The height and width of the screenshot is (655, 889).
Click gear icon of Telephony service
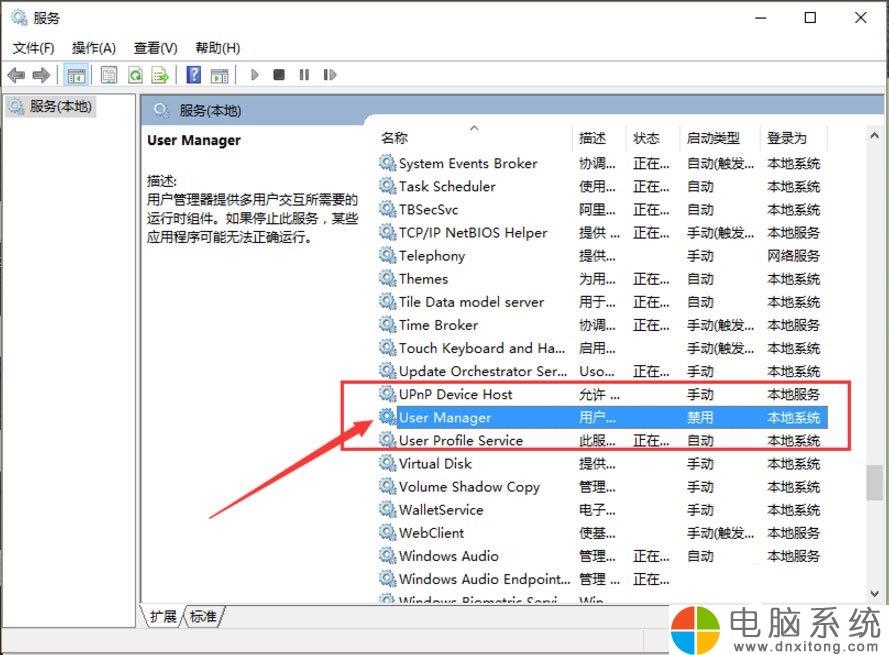pos(387,256)
